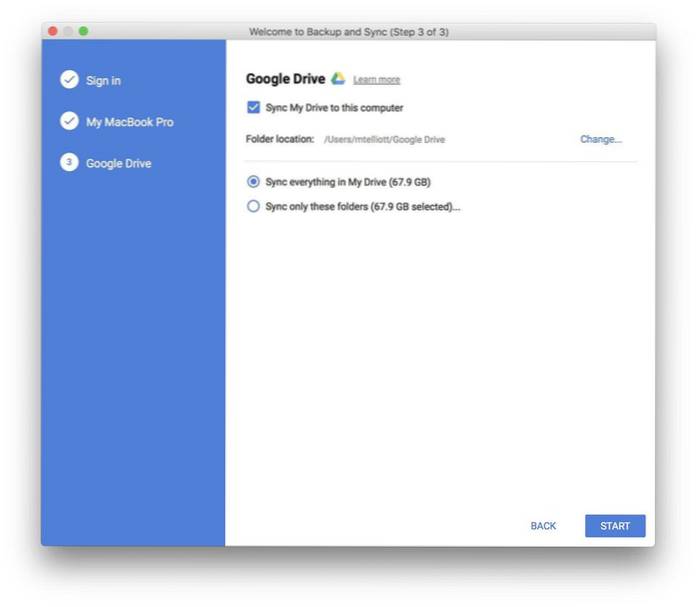This screenshot has height=607, width=698.
Task: Uncheck Sync My Drive to this computer
Action: click(253, 108)
